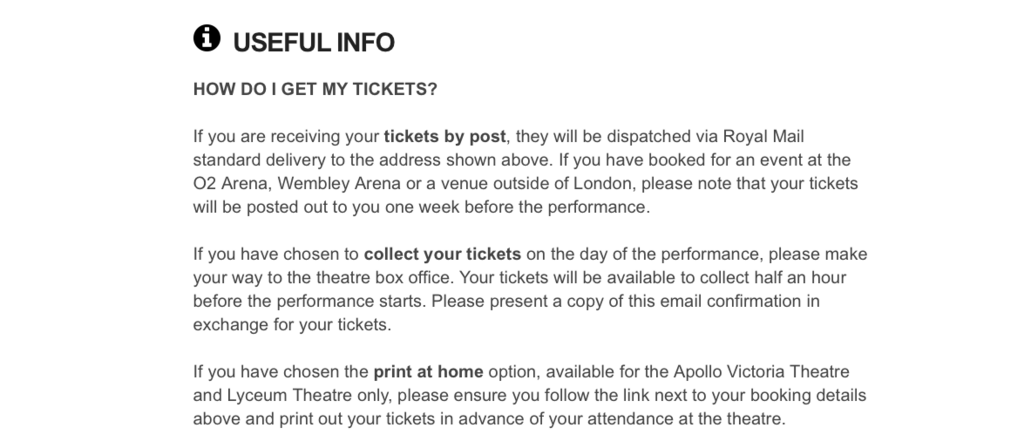This screenshot has height=448, width=1024.
Task: Click the words 'Royal Mail'
Action: 763,136
